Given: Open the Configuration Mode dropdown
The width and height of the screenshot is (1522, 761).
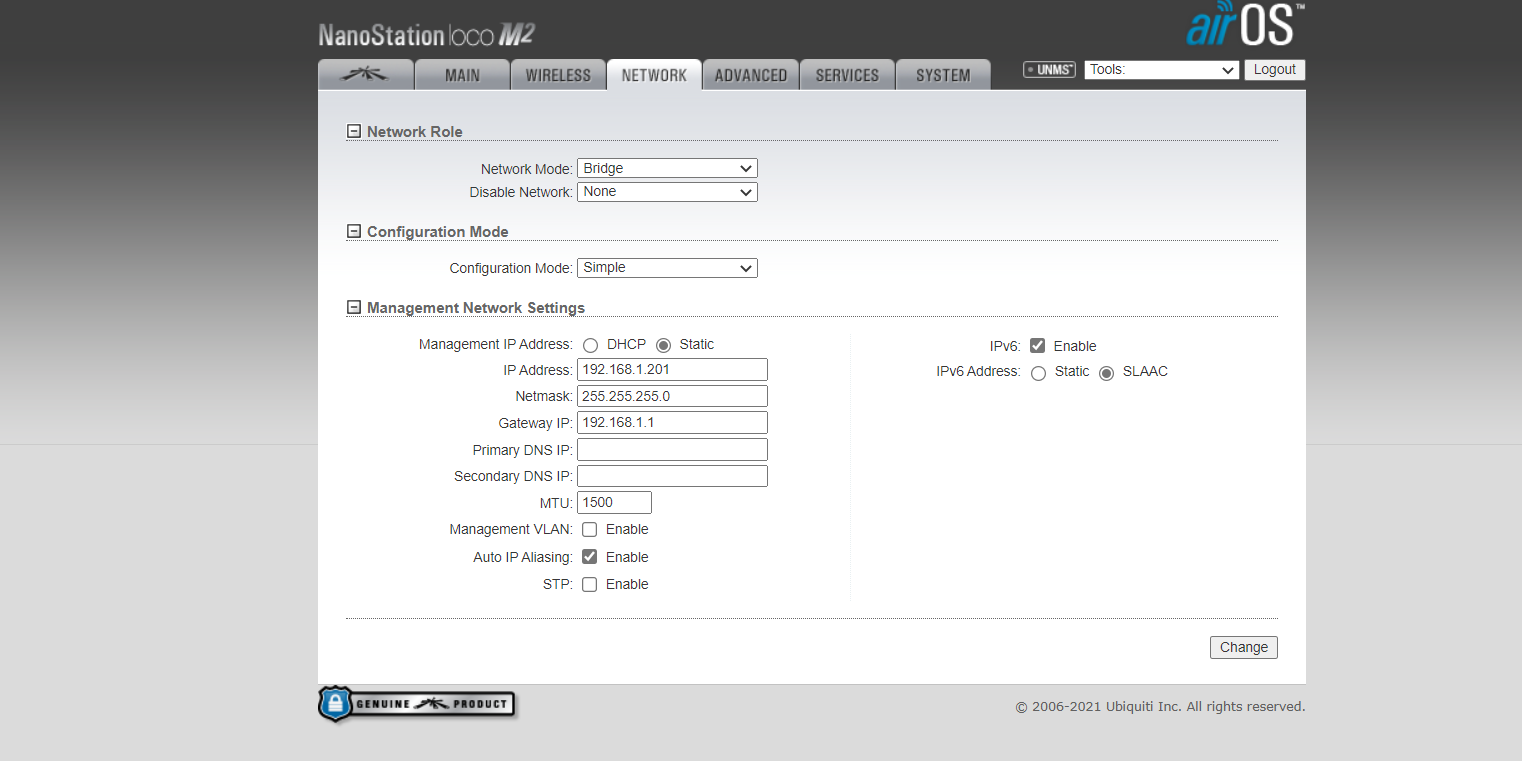Looking at the screenshot, I should pos(667,268).
